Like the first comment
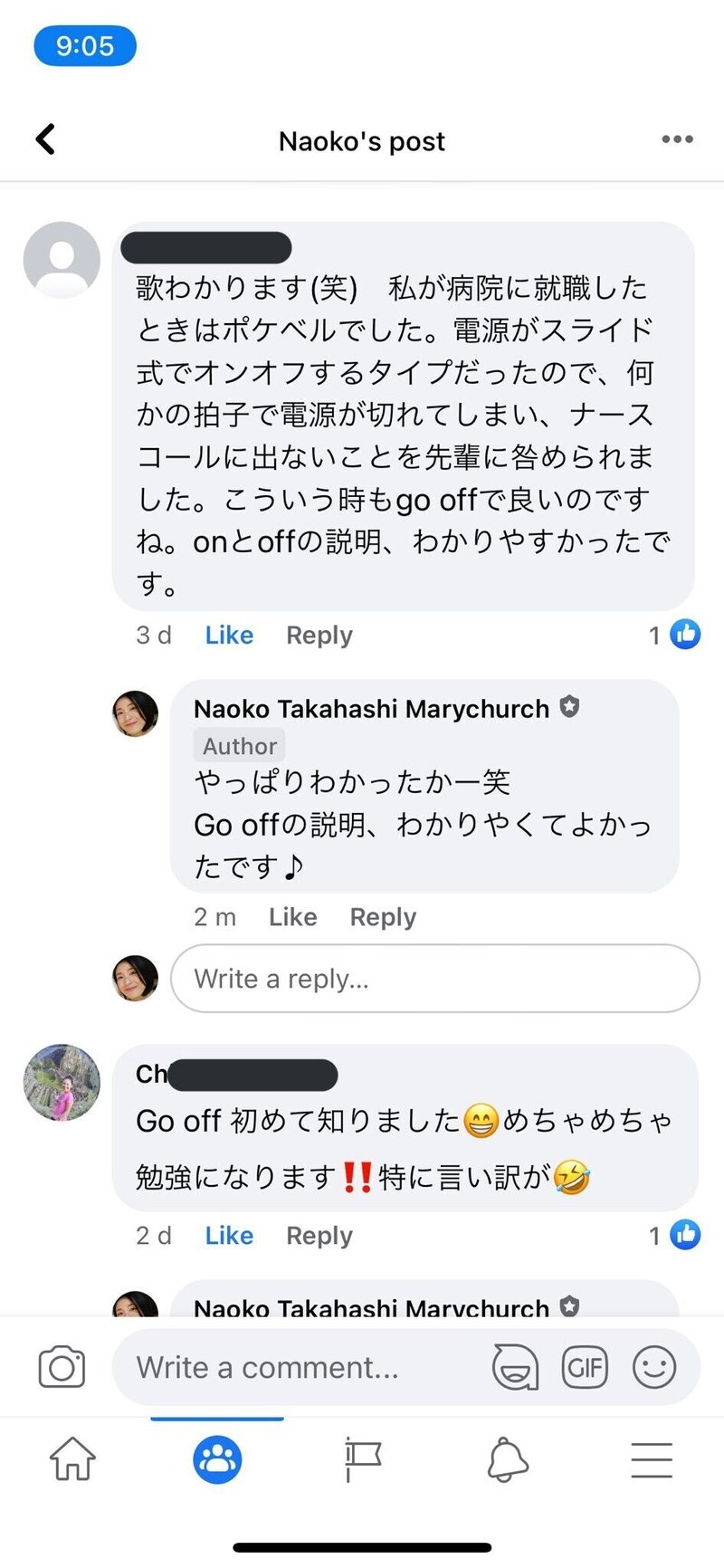Viewport: 724px width, 1568px height. pos(228,635)
